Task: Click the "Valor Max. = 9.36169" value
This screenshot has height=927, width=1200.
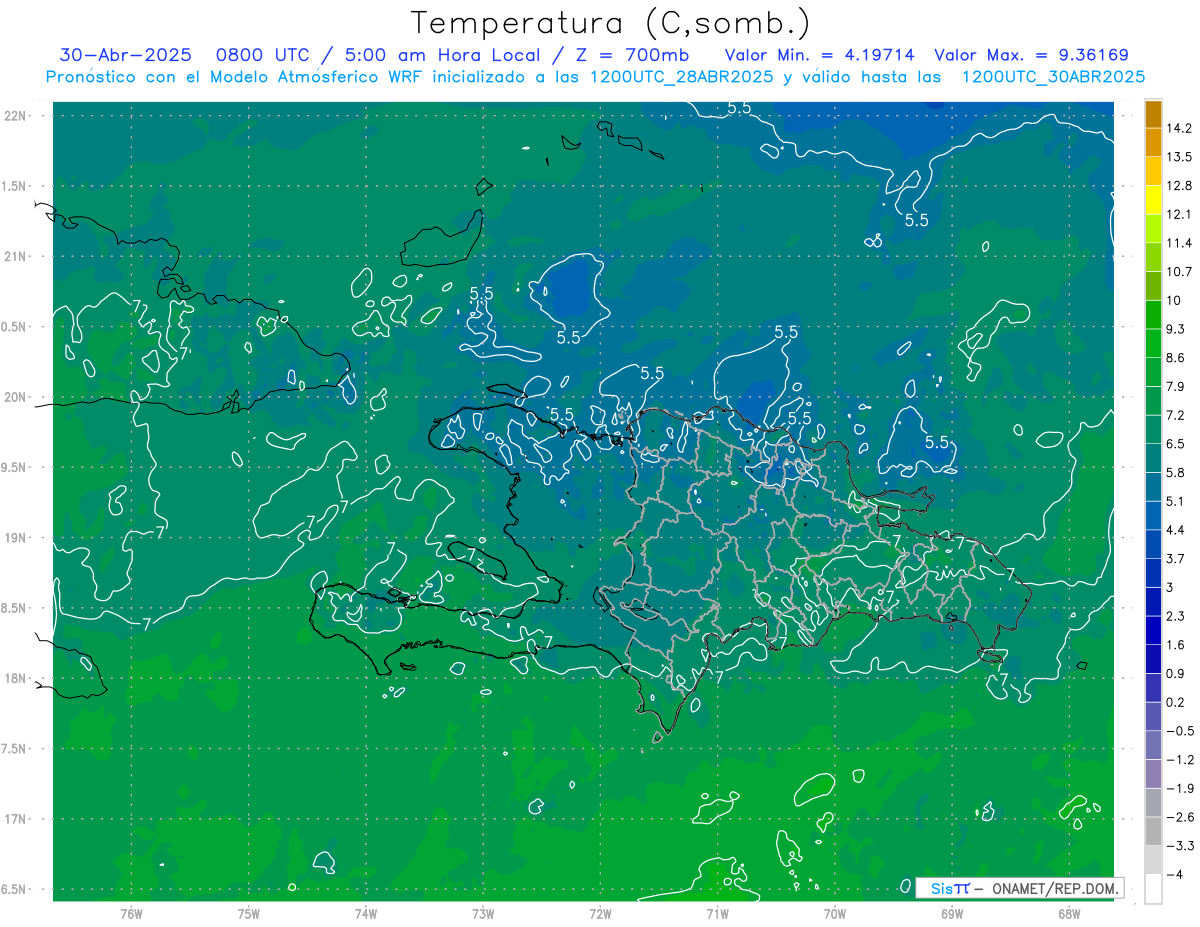Action: (x=1031, y=55)
